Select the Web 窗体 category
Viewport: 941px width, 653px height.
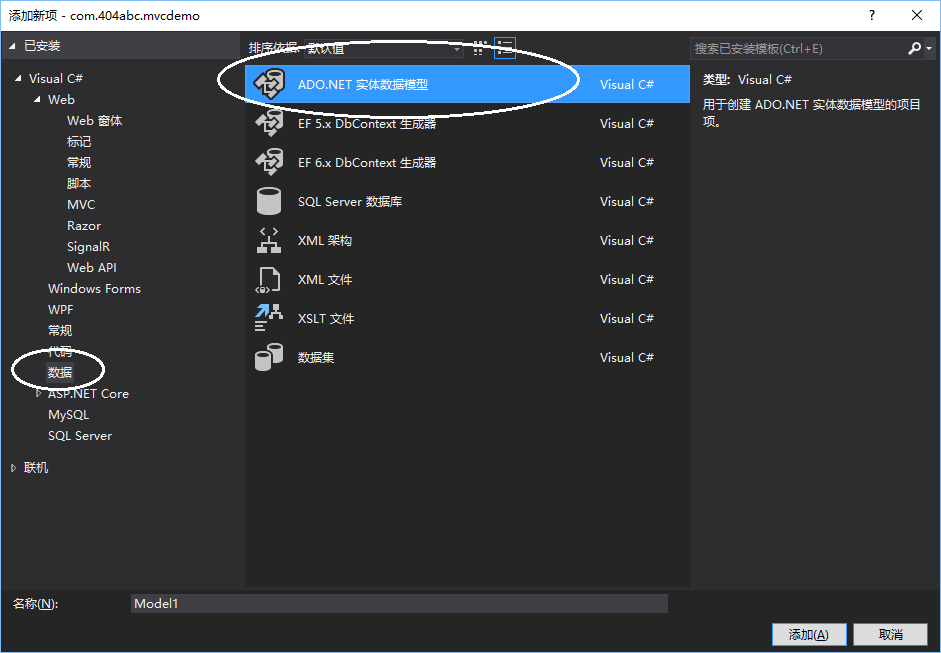[94, 121]
